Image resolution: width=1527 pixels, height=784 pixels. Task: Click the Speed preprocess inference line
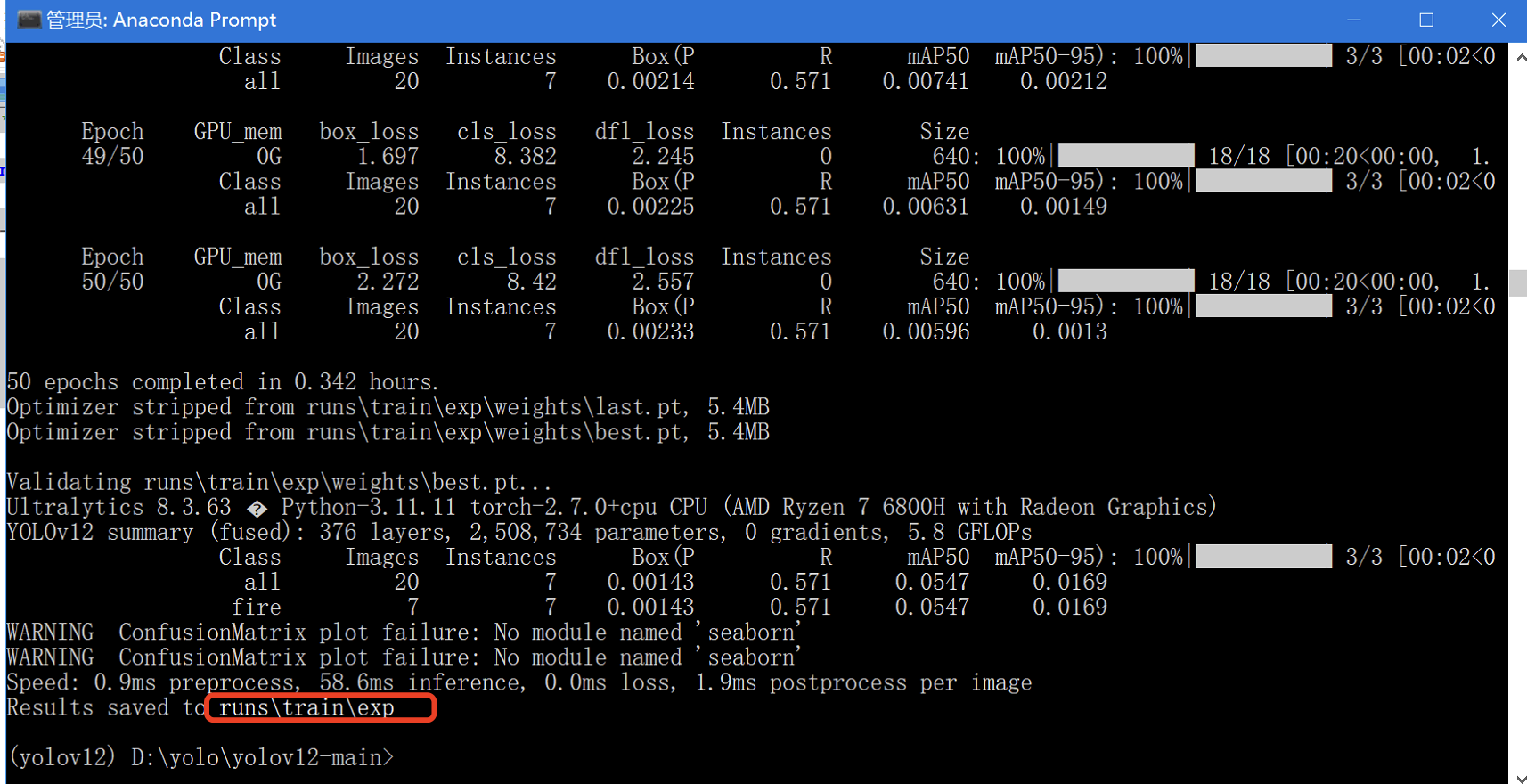point(519,682)
